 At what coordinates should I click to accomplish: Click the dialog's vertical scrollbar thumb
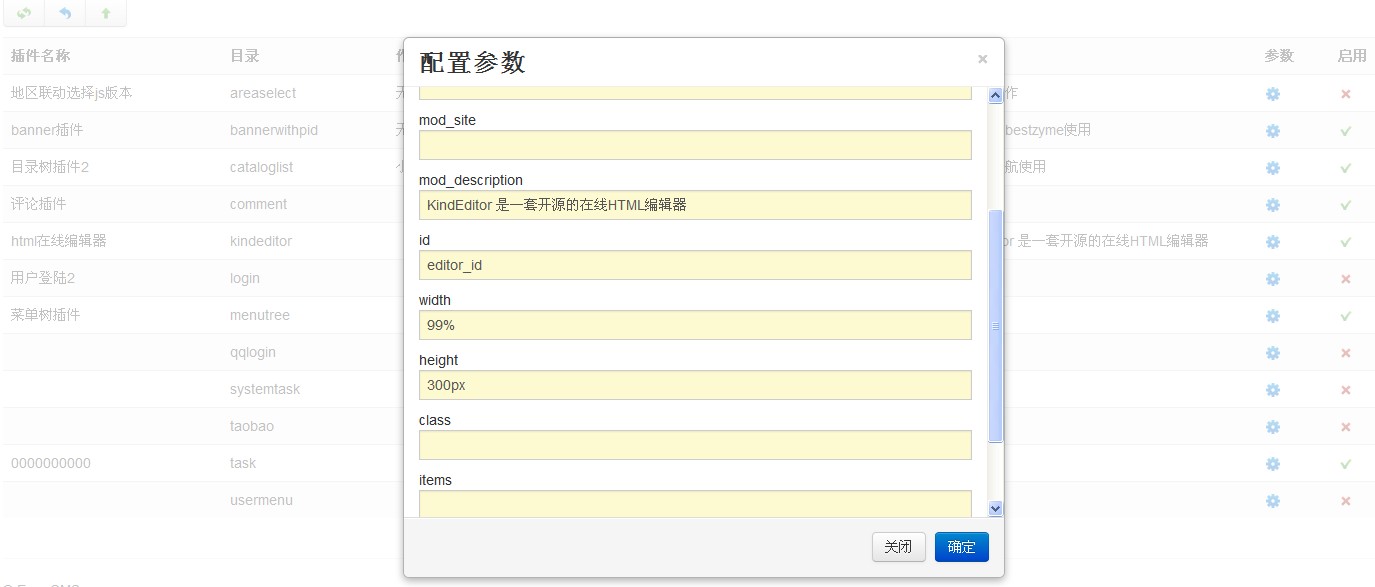point(995,325)
